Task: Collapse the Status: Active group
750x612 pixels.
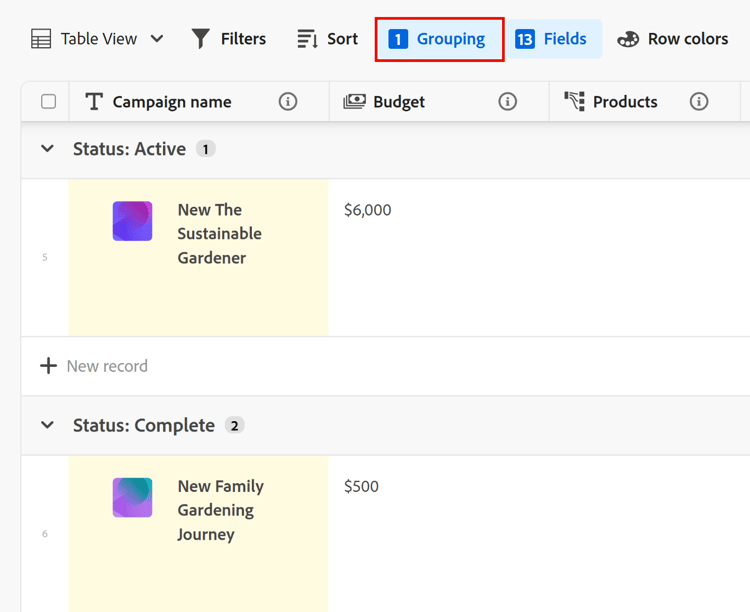Action: click(x=47, y=149)
